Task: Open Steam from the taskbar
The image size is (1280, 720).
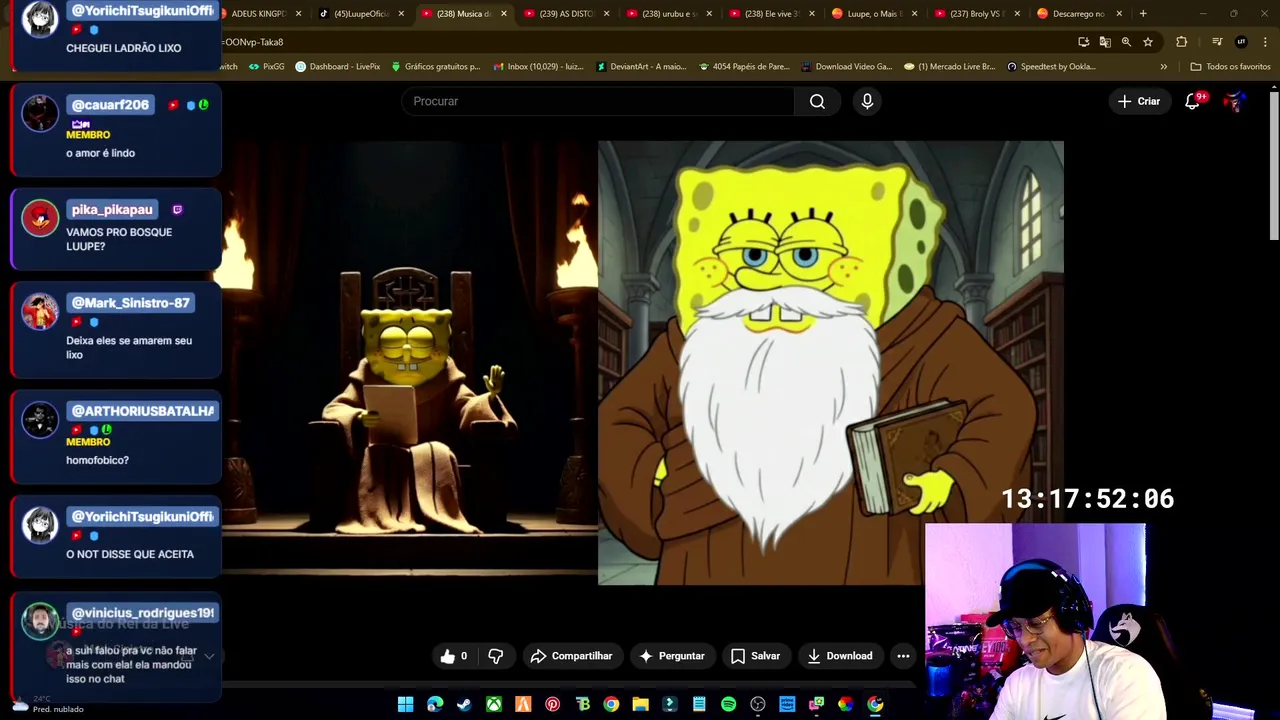Action: click(464, 704)
